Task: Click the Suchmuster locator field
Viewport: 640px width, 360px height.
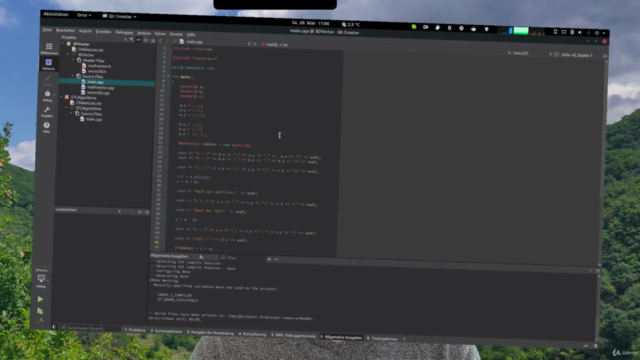Action: 91,328
